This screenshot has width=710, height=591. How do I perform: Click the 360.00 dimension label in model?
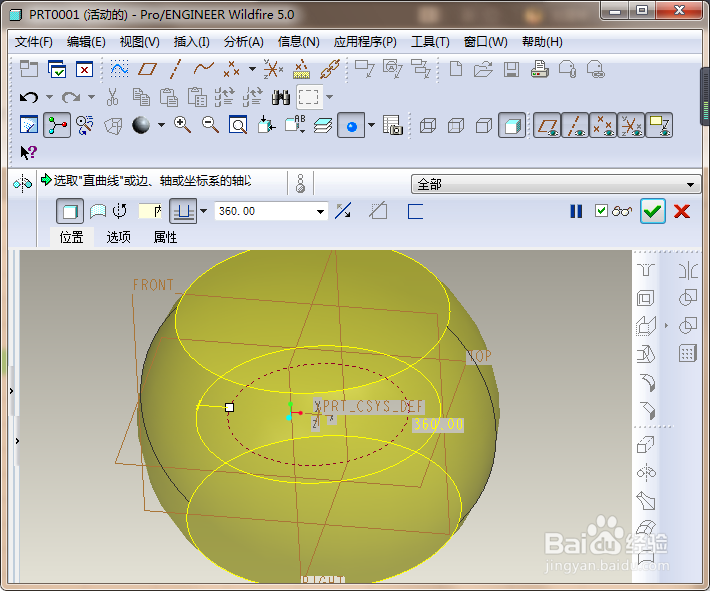tap(438, 425)
